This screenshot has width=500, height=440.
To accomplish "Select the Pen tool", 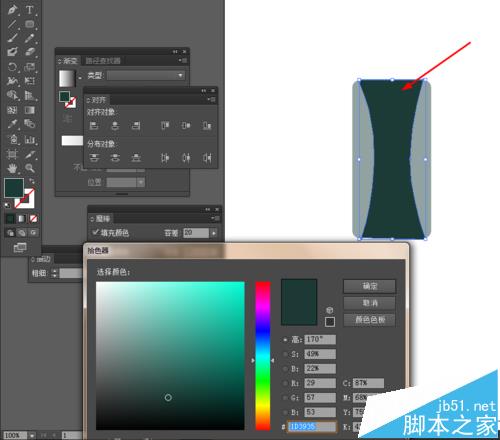I will (x=12, y=10).
